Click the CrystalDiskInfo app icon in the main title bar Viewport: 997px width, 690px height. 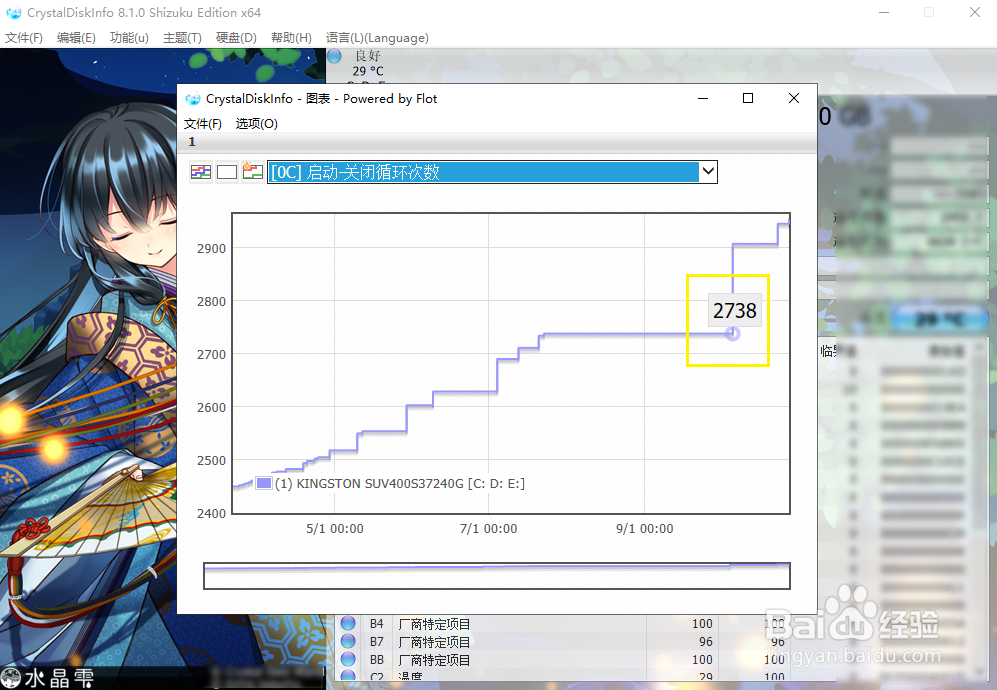(13, 13)
